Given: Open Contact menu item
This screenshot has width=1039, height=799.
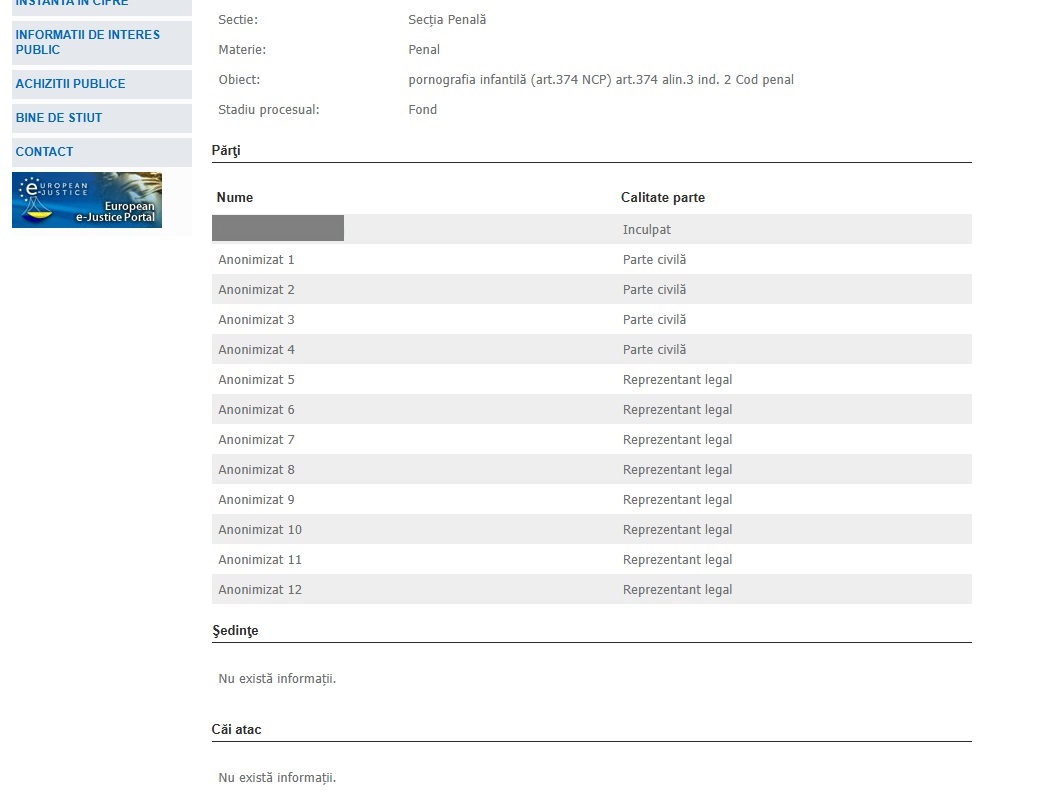Looking at the screenshot, I should pyautogui.click(x=101, y=152).
